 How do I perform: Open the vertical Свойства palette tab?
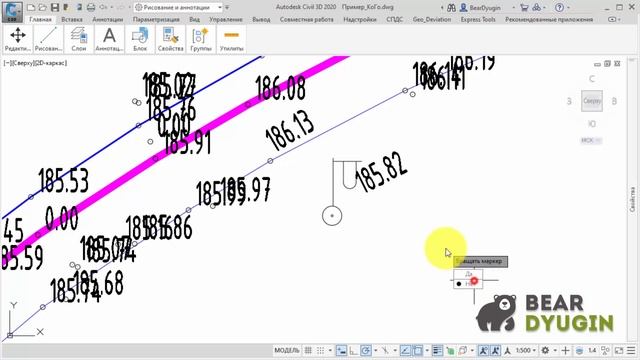(632, 200)
